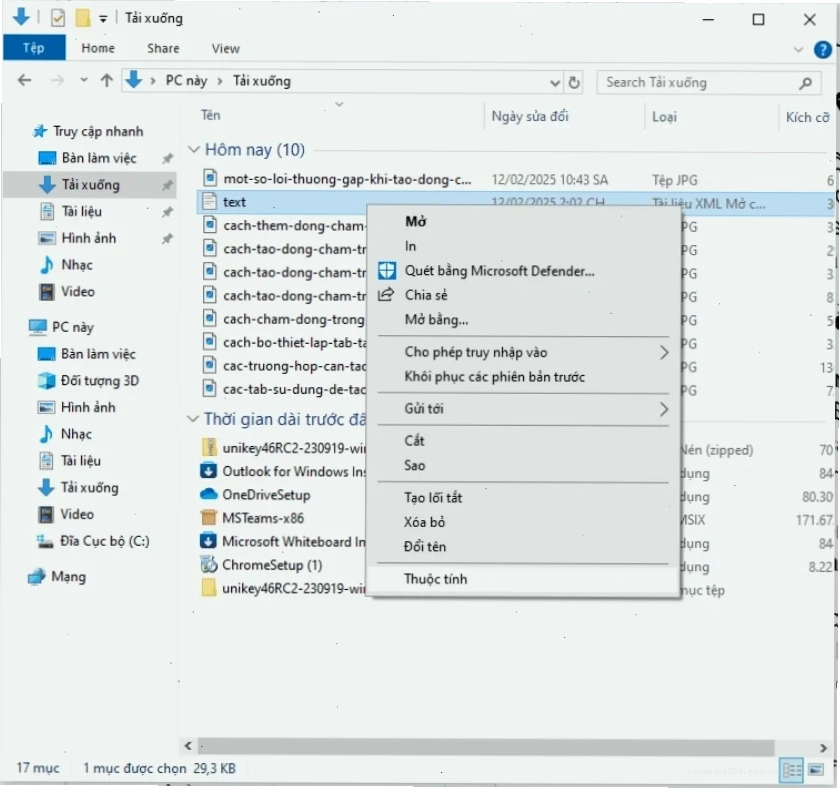Open the Quick Access Toolbar customize dropdown
This screenshot has width=840, height=788.
(103, 19)
